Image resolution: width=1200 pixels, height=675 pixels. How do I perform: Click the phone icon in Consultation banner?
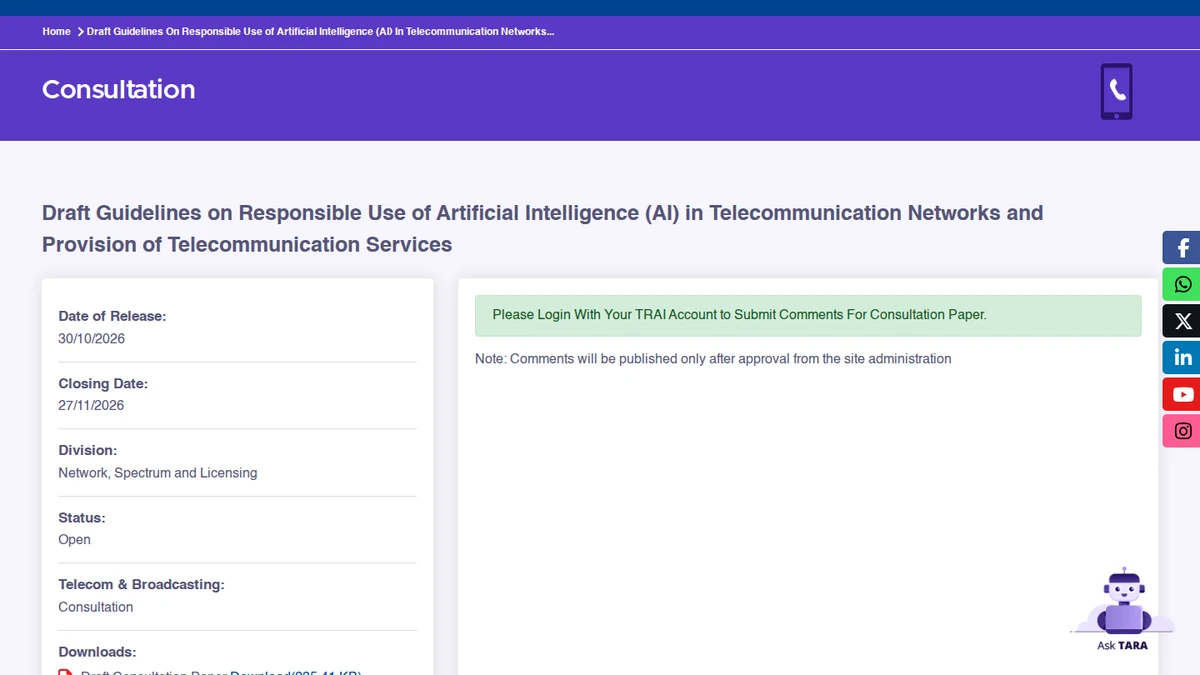(1116, 92)
